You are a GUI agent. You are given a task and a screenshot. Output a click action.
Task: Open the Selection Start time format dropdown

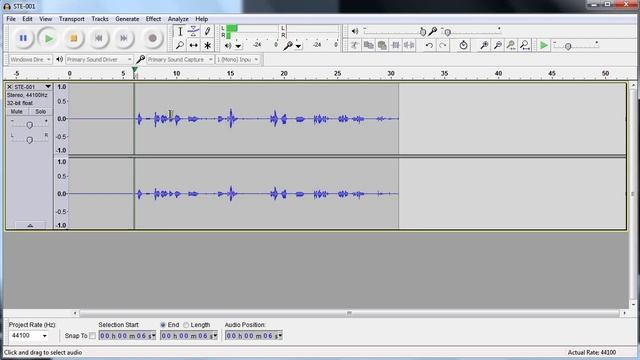(154, 336)
